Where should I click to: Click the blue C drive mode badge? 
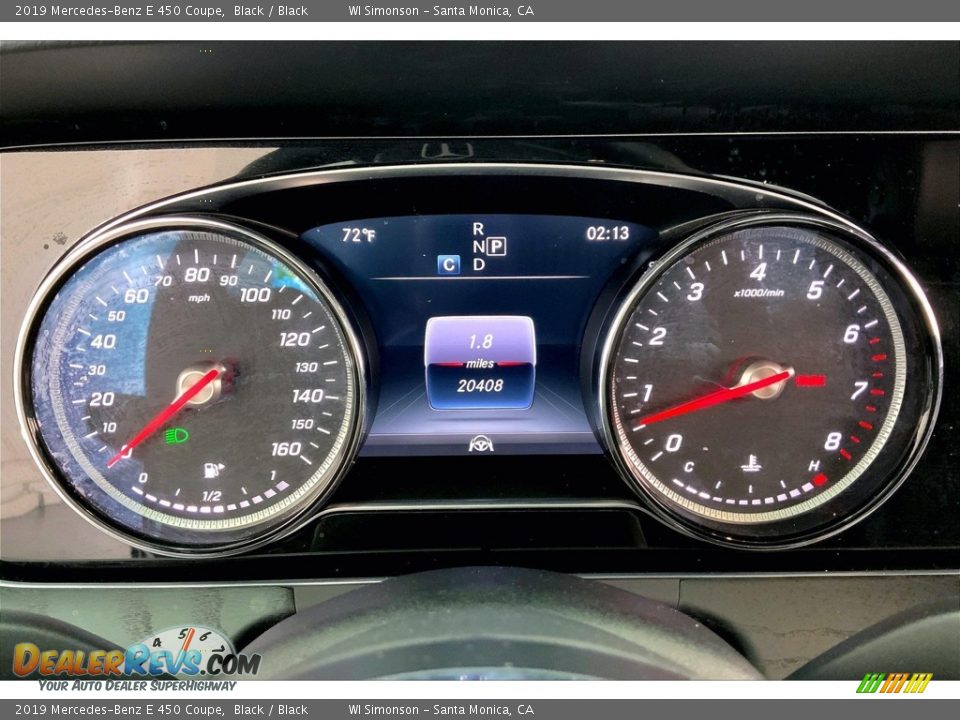pos(449,264)
